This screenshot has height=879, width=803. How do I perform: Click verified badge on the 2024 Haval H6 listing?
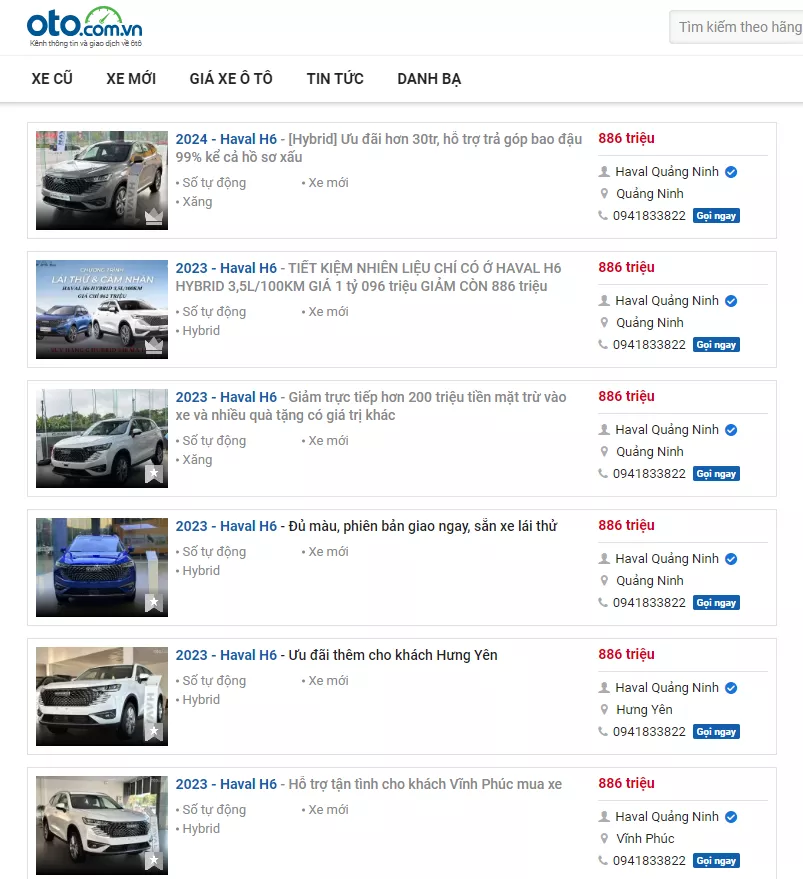(x=731, y=172)
